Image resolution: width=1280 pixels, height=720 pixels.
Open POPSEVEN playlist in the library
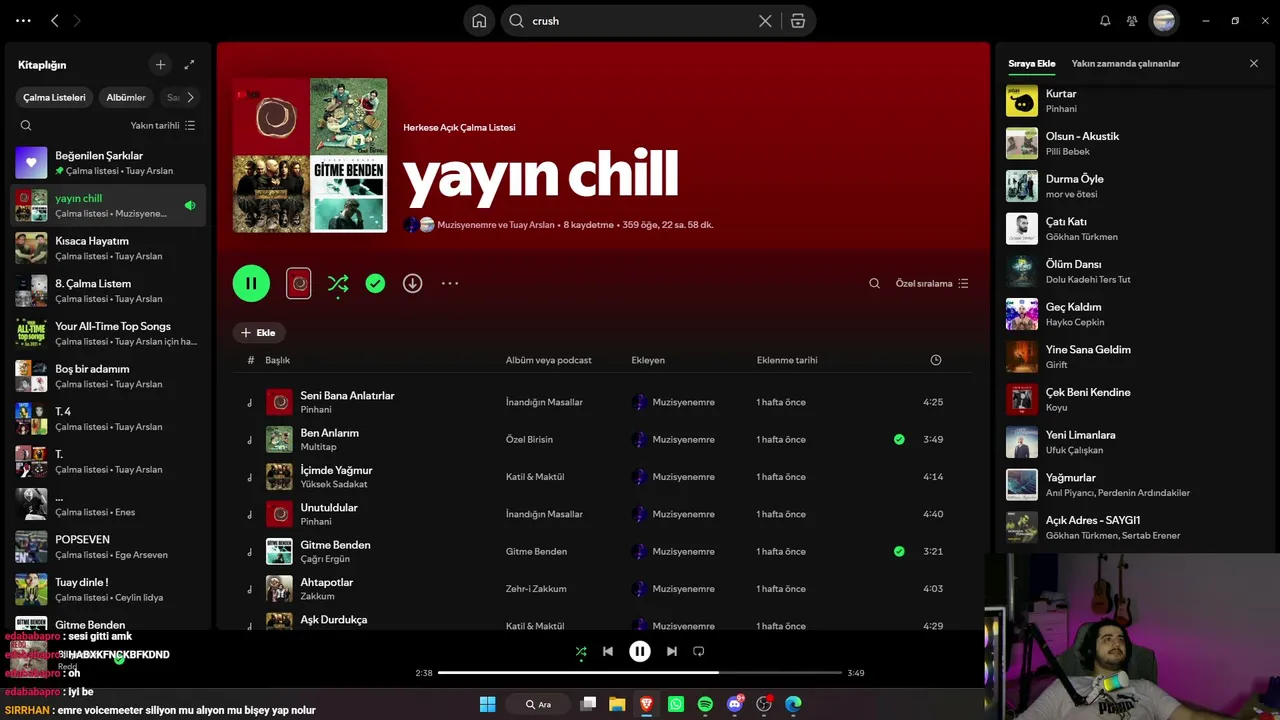click(108, 546)
